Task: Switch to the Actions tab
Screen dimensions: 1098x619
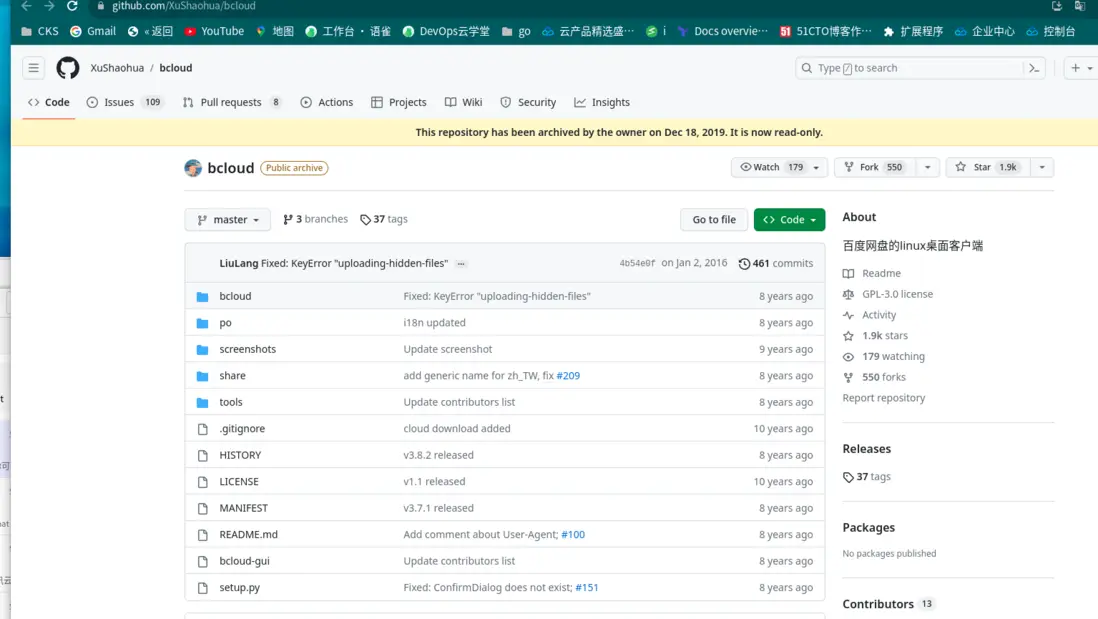Action: pos(327,102)
